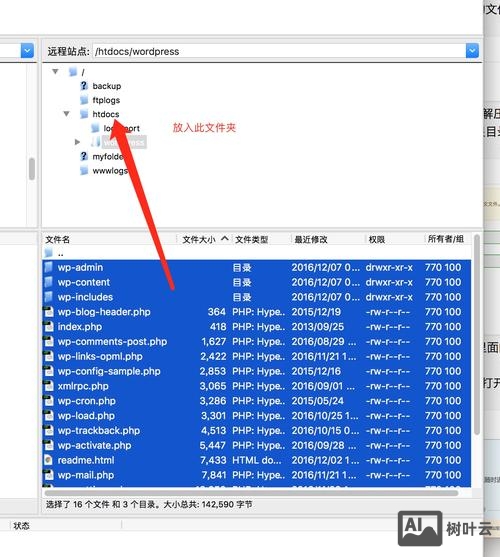Collapse the root / tree node

(x=55, y=72)
